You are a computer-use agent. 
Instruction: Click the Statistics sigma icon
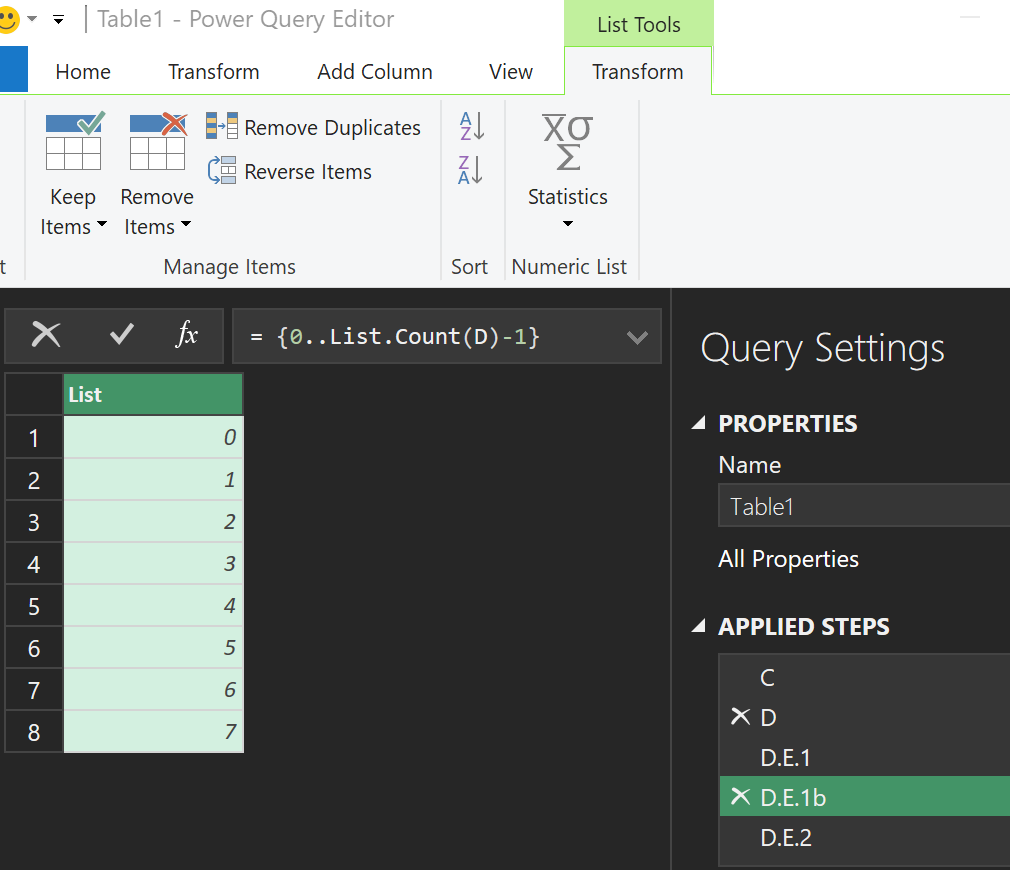point(567,142)
